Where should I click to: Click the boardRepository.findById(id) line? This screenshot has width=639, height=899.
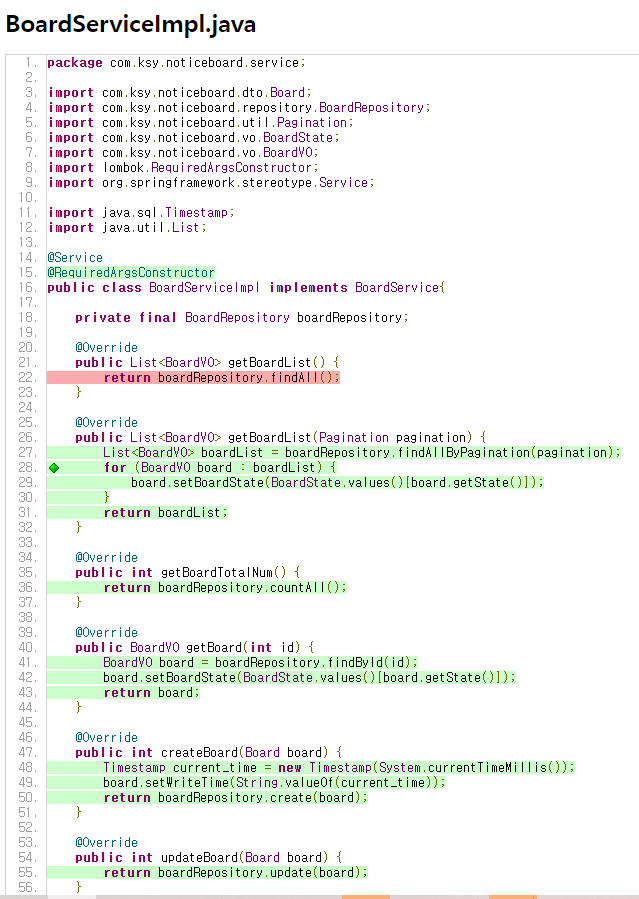pos(260,662)
